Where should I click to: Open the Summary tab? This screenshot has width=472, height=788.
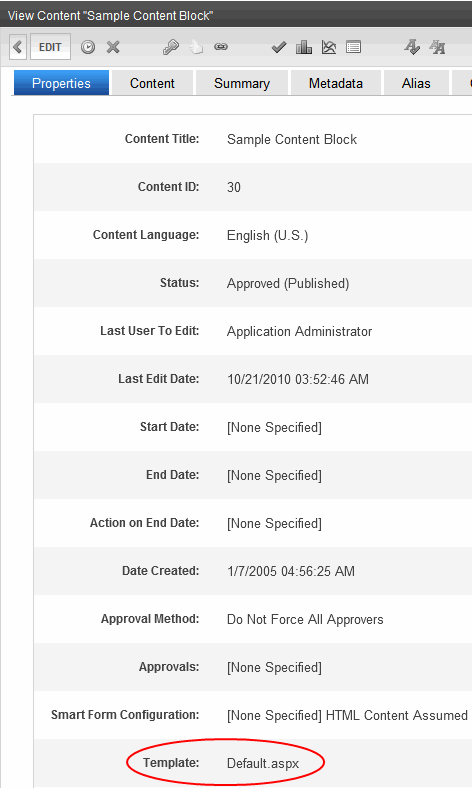tap(242, 83)
